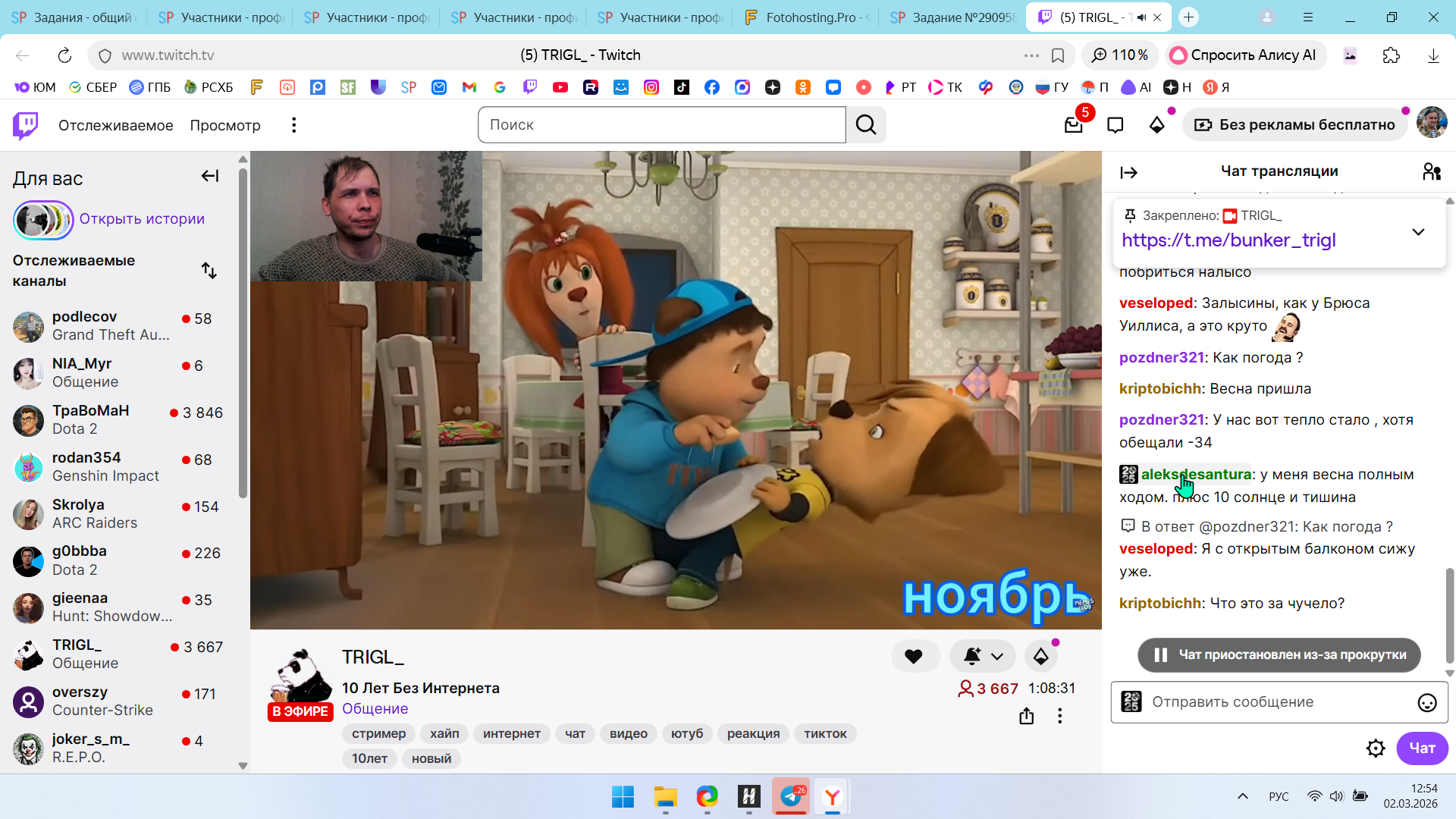
Task: Open the Просмотр navigation item
Action: coord(225,125)
